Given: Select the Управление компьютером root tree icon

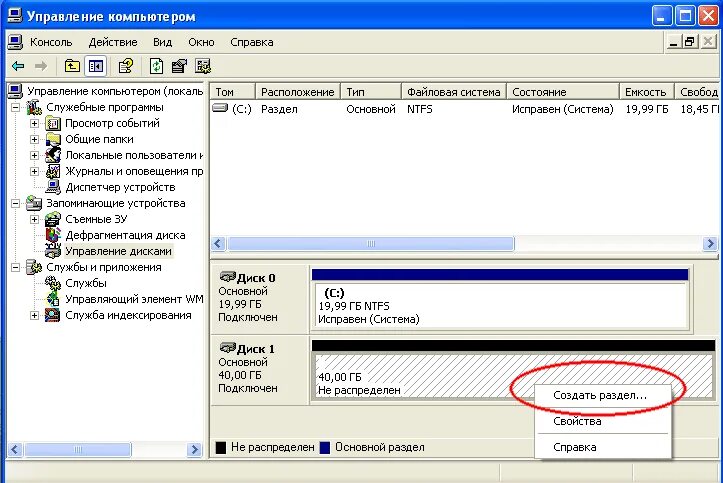Looking at the screenshot, I should tap(15, 91).
